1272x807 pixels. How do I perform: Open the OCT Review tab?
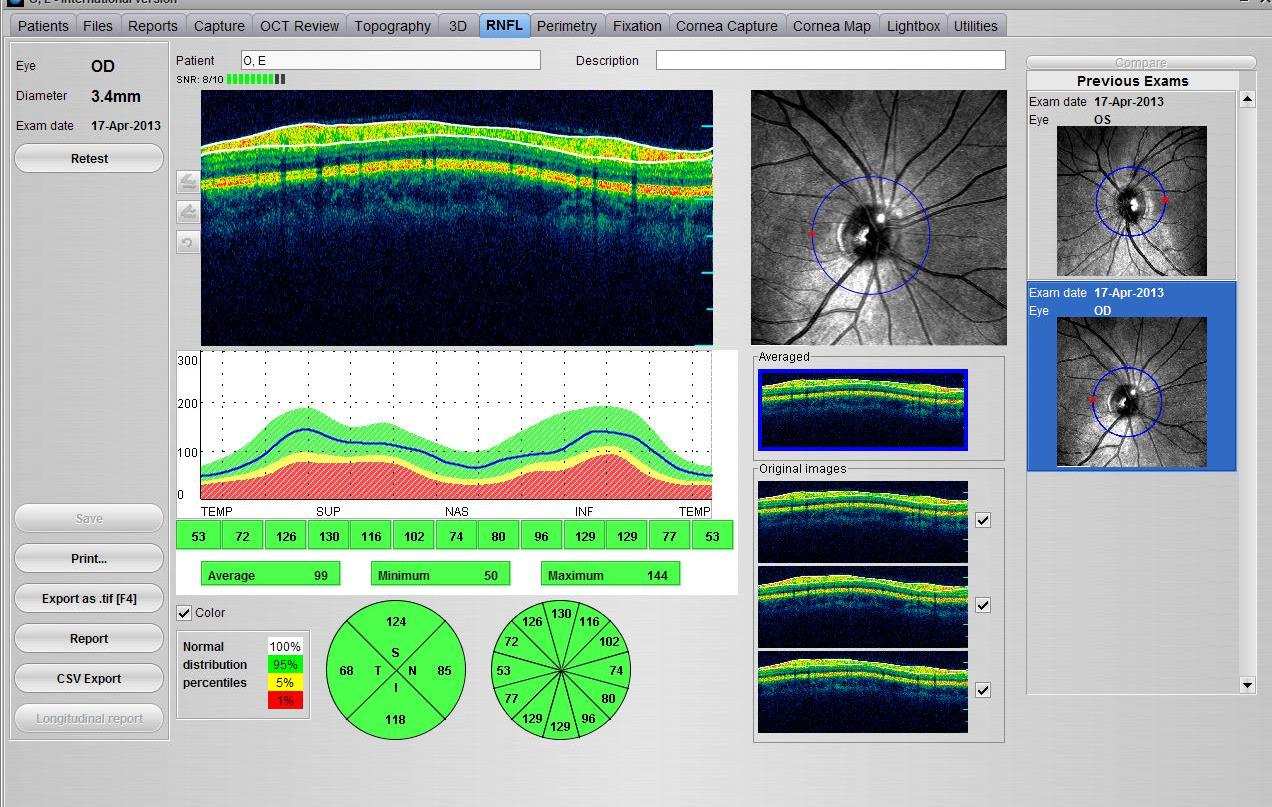click(299, 26)
